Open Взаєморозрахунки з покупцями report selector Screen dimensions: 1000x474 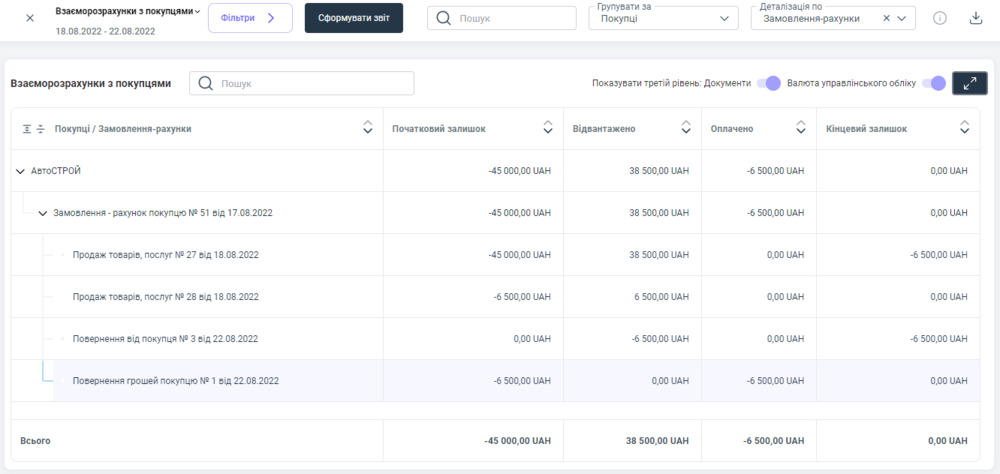point(128,11)
